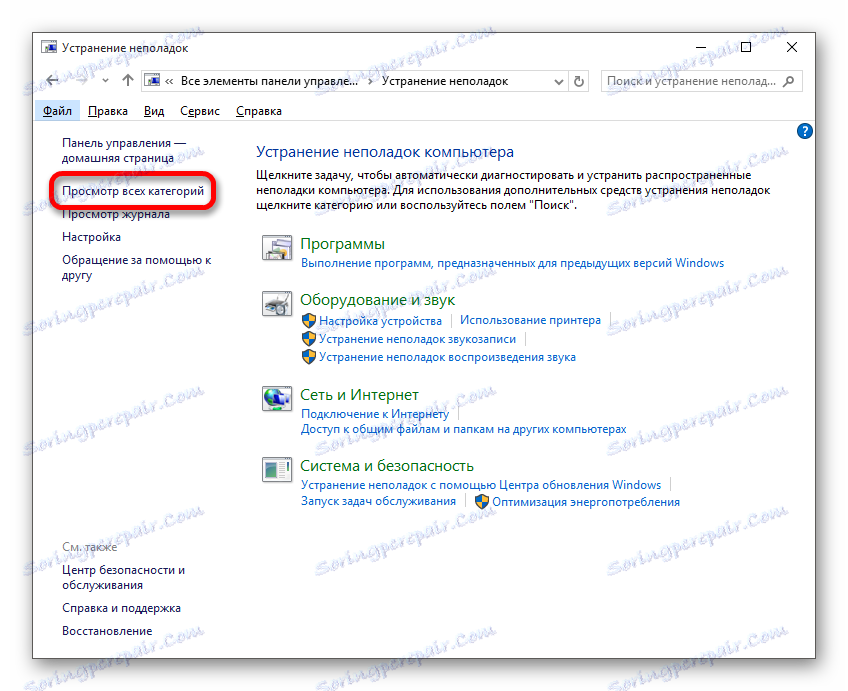Click Устранение неполадок звукозаписи link

click(417, 339)
